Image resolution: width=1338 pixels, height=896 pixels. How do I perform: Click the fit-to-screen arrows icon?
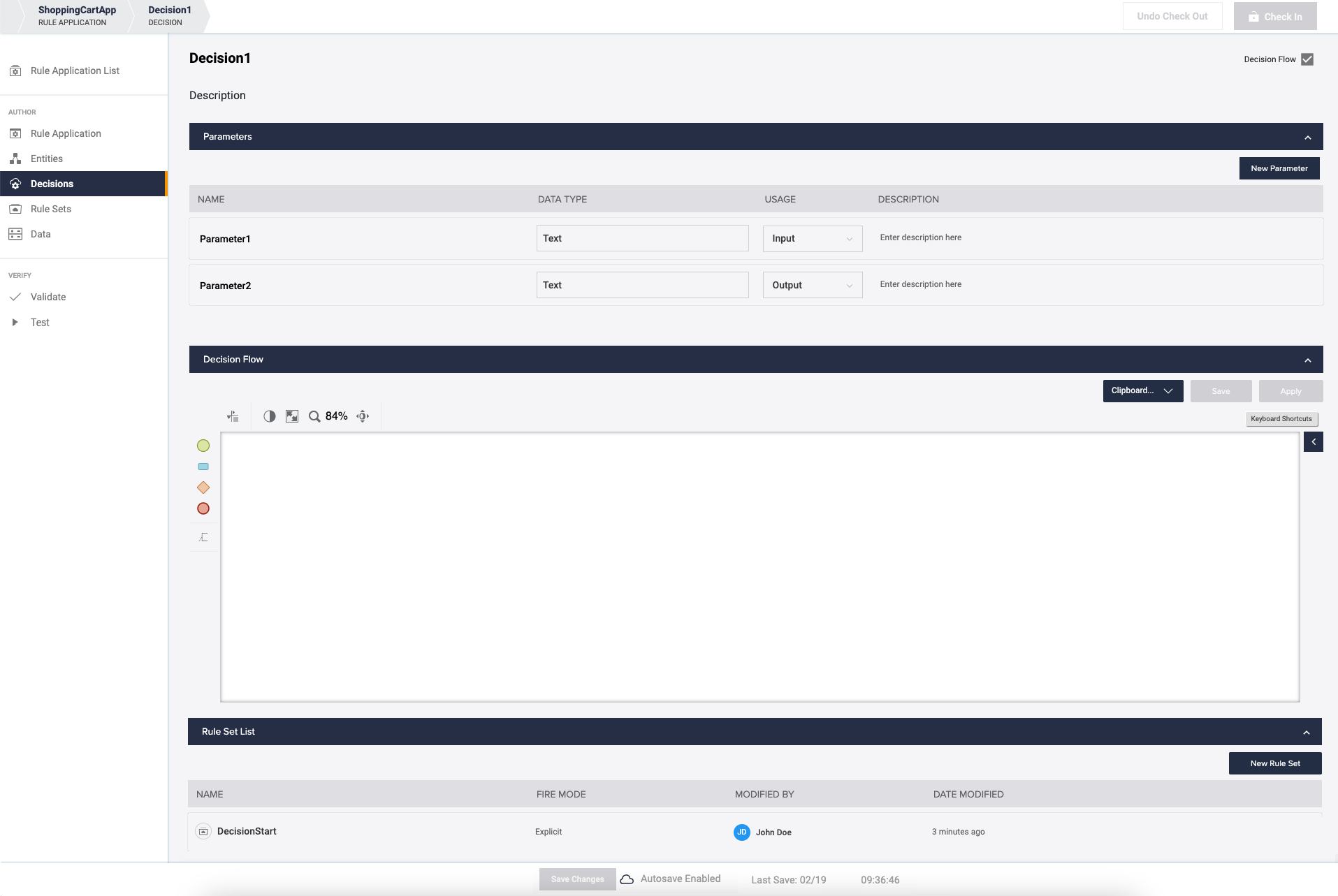(x=292, y=416)
